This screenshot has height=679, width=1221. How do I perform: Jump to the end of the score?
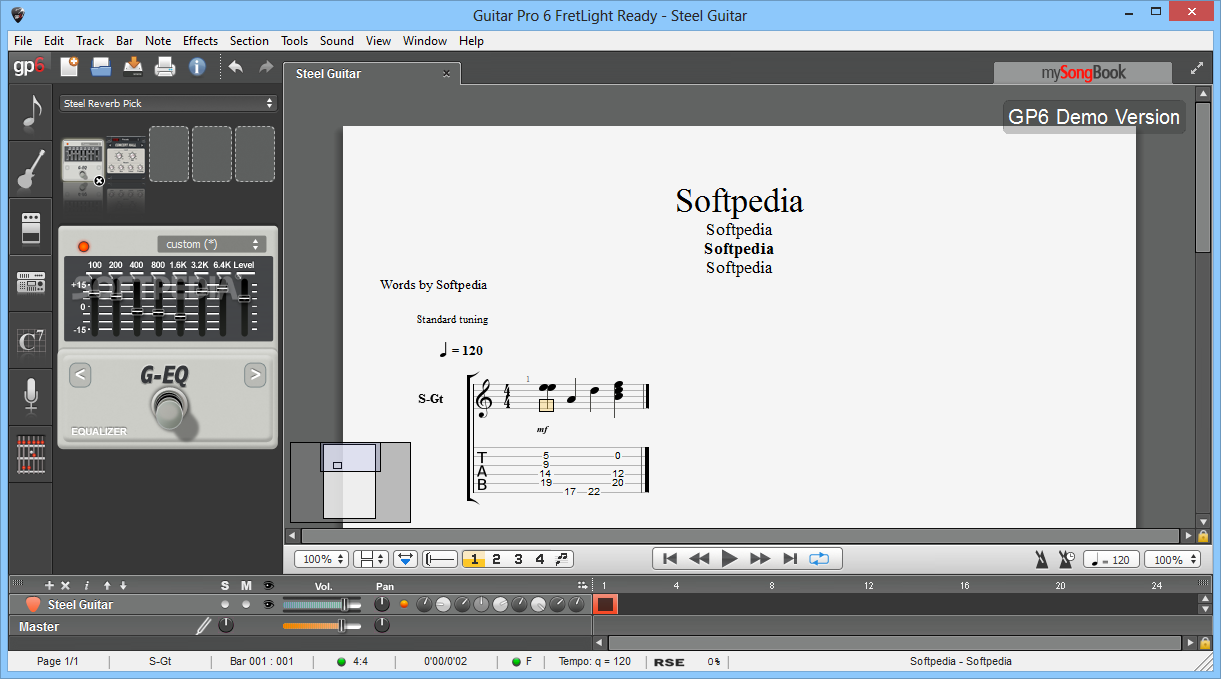pos(790,559)
